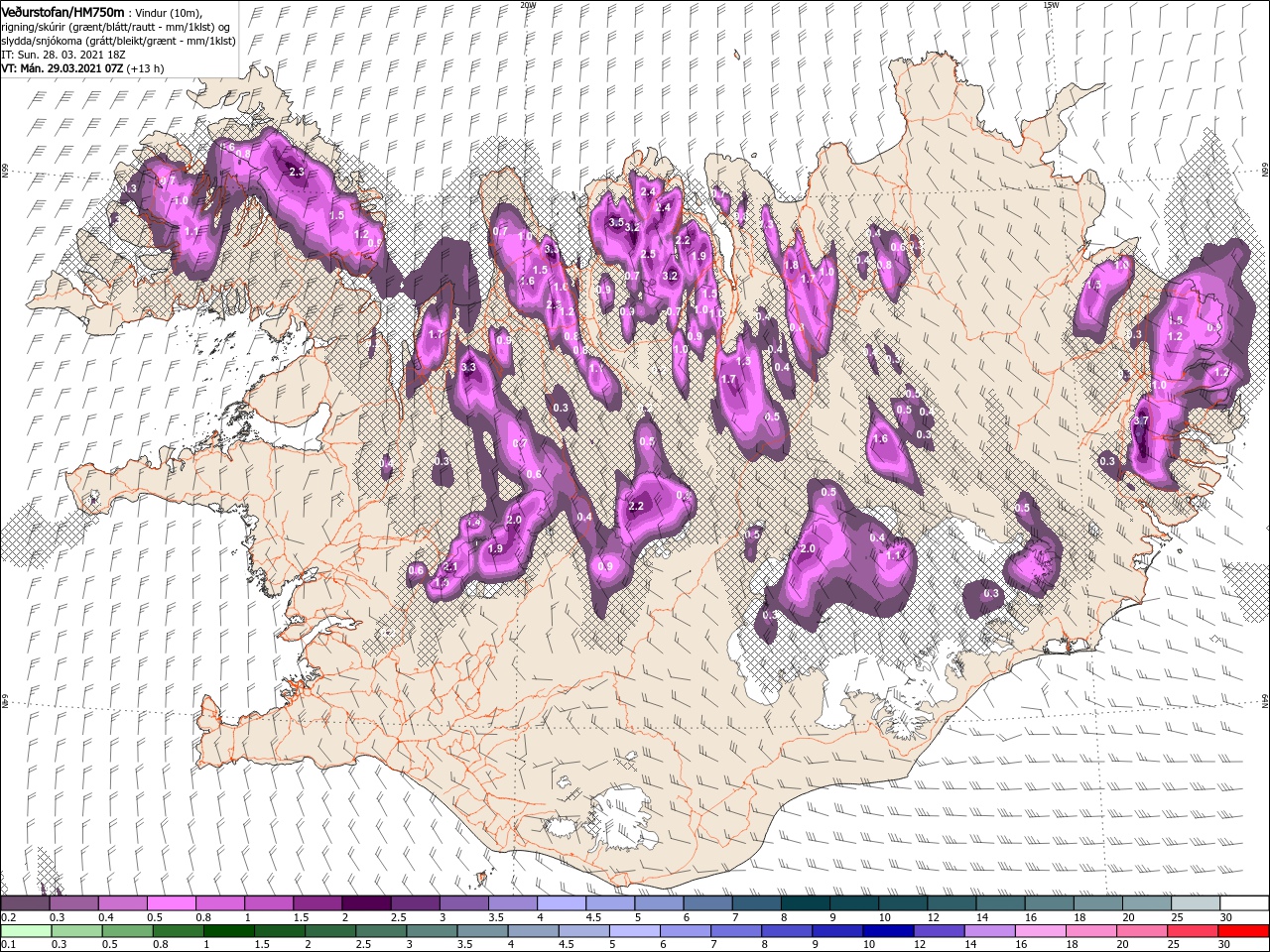Image resolution: width=1270 pixels, height=952 pixels.
Task: Click the 2.3 snowfall value label
Action: pyautogui.click(x=296, y=172)
